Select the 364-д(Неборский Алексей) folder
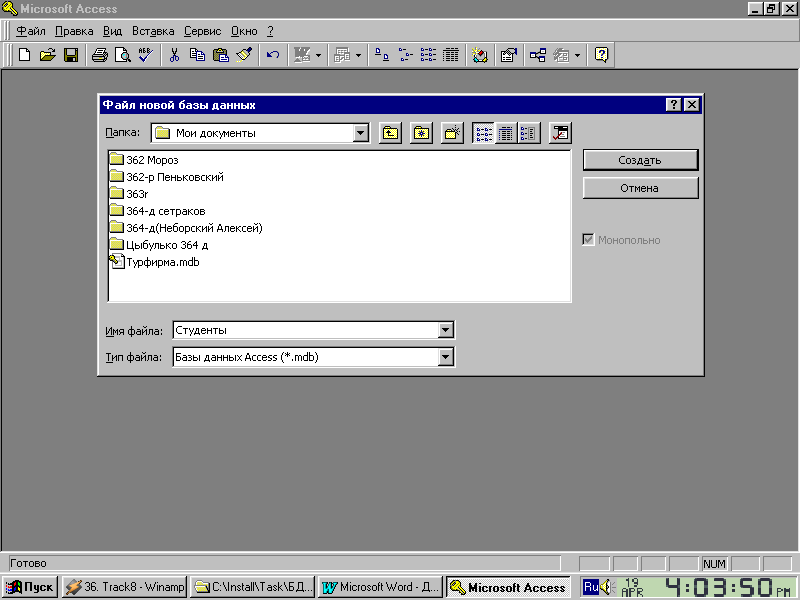This screenshot has height=600, width=800. [x=186, y=228]
